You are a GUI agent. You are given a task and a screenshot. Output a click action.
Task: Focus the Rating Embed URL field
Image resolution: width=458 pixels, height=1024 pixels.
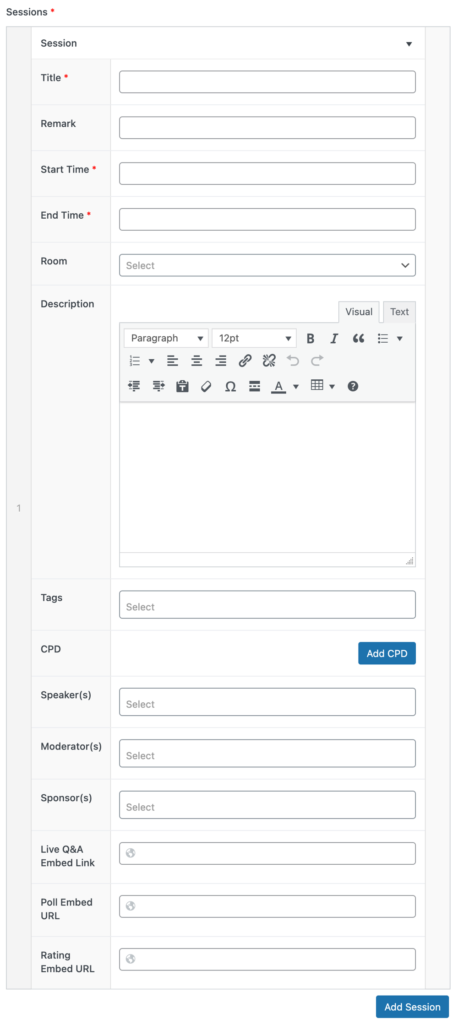click(267, 959)
